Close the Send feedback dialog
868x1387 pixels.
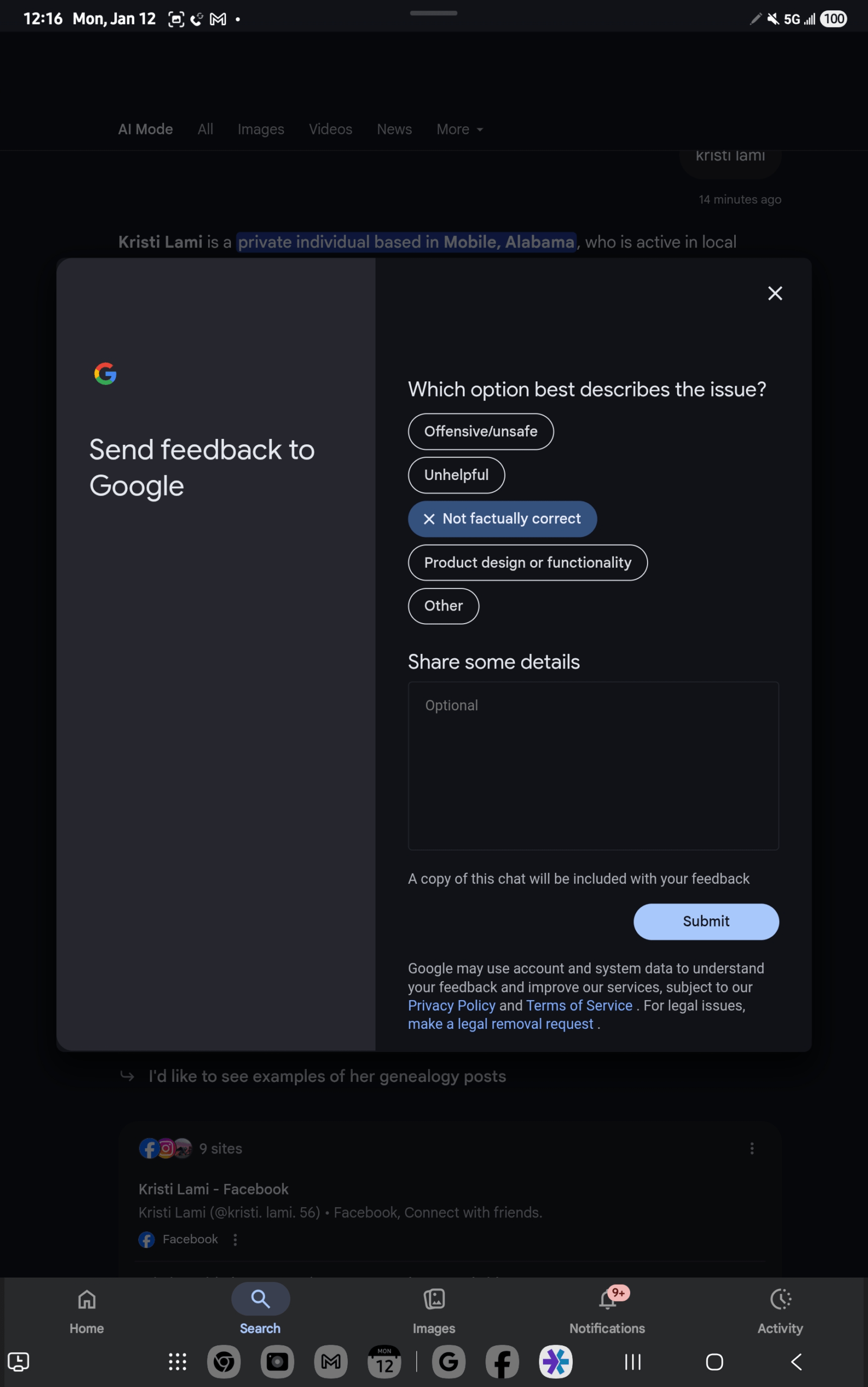coord(775,293)
